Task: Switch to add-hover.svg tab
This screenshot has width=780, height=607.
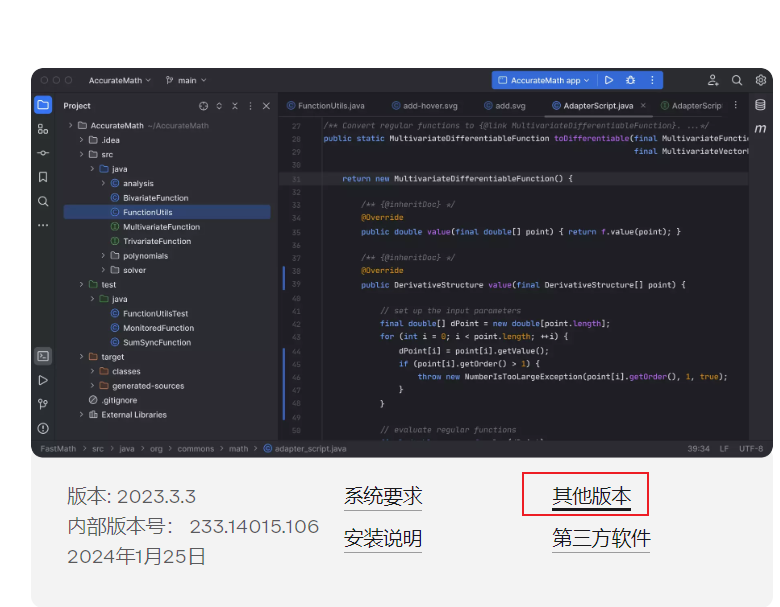Action: (425, 105)
